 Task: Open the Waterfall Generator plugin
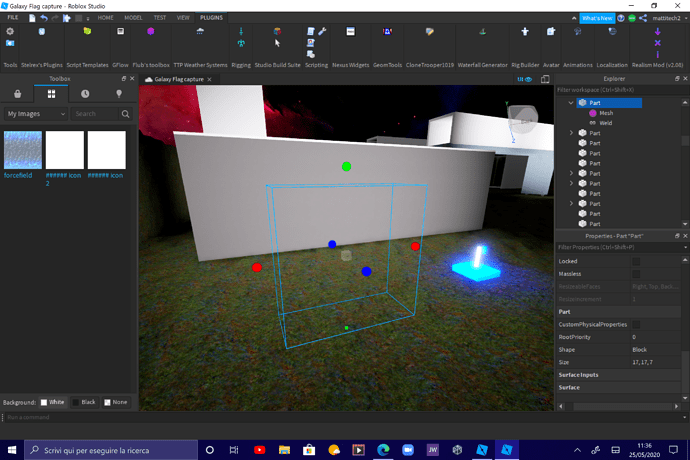482,31
